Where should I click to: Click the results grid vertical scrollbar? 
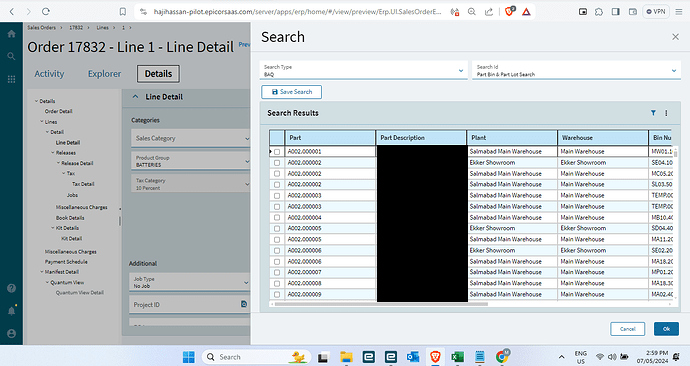click(675, 153)
